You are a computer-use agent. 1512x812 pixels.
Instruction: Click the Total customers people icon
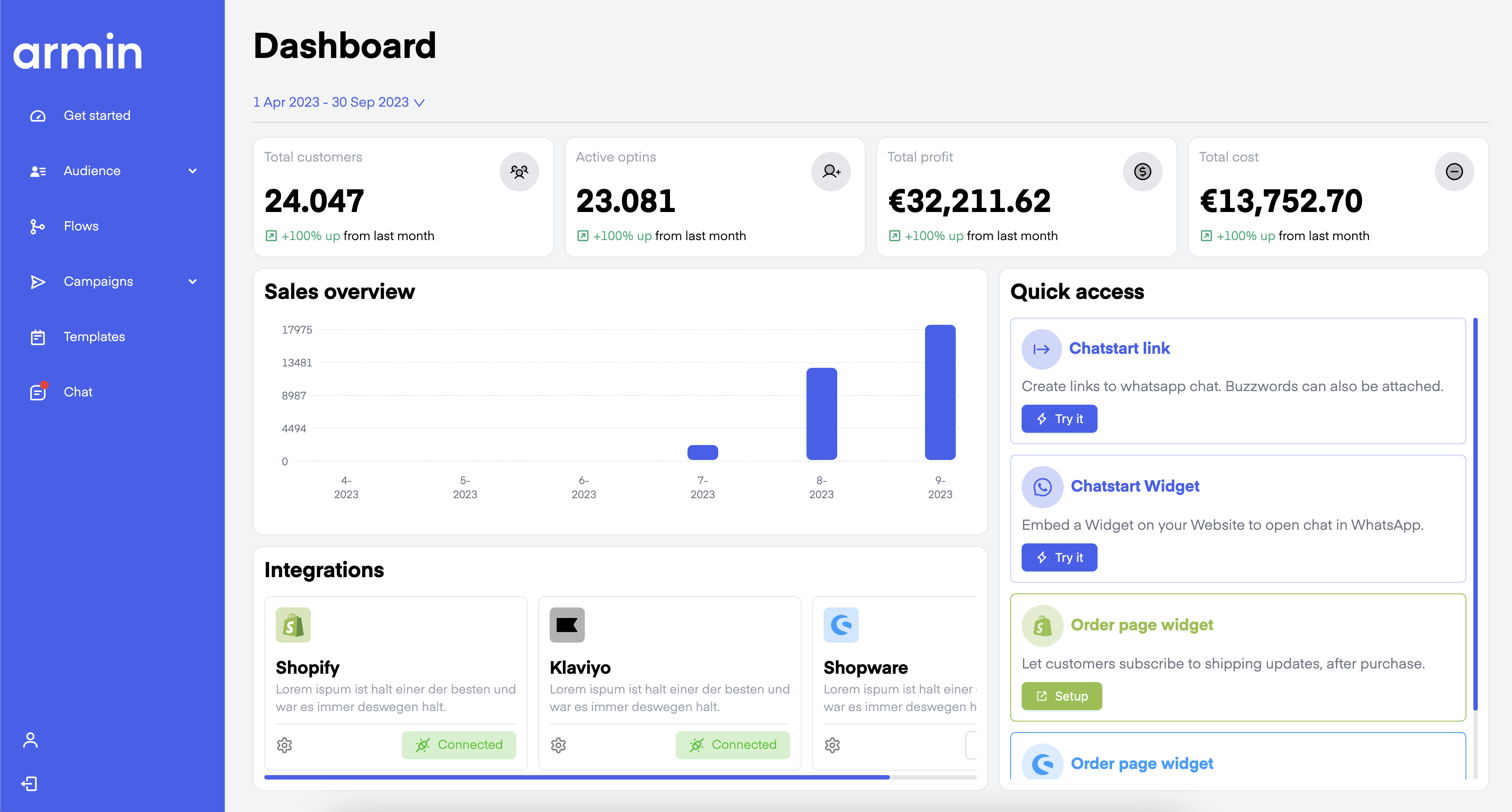click(519, 171)
